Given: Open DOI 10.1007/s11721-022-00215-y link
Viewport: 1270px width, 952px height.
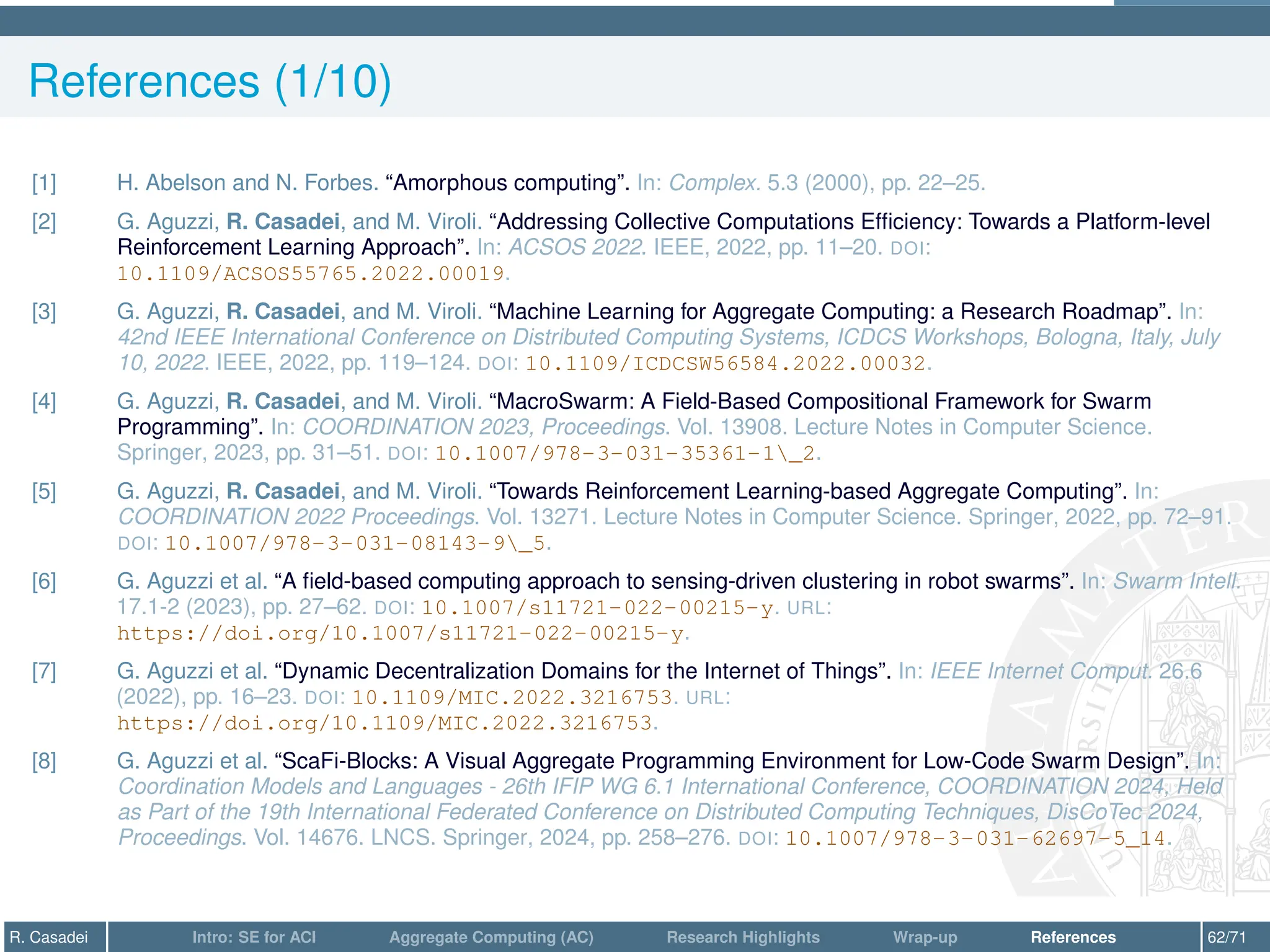Looking at the screenshot, I should click(x=598, y=607).
